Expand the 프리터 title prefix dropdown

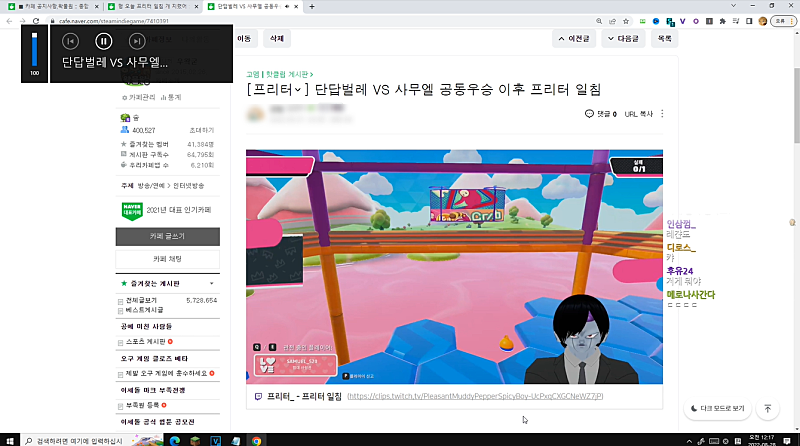[x=297, y=90]
